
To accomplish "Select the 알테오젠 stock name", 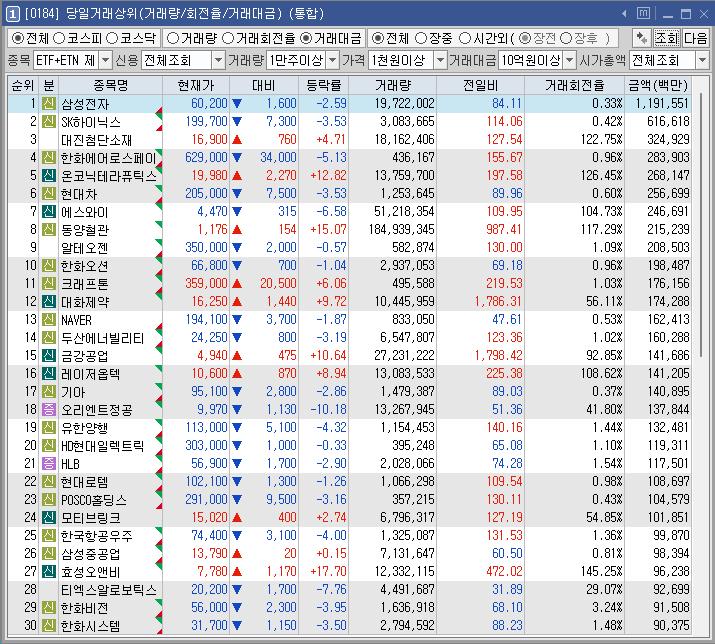I will click(x=85, y=248).
